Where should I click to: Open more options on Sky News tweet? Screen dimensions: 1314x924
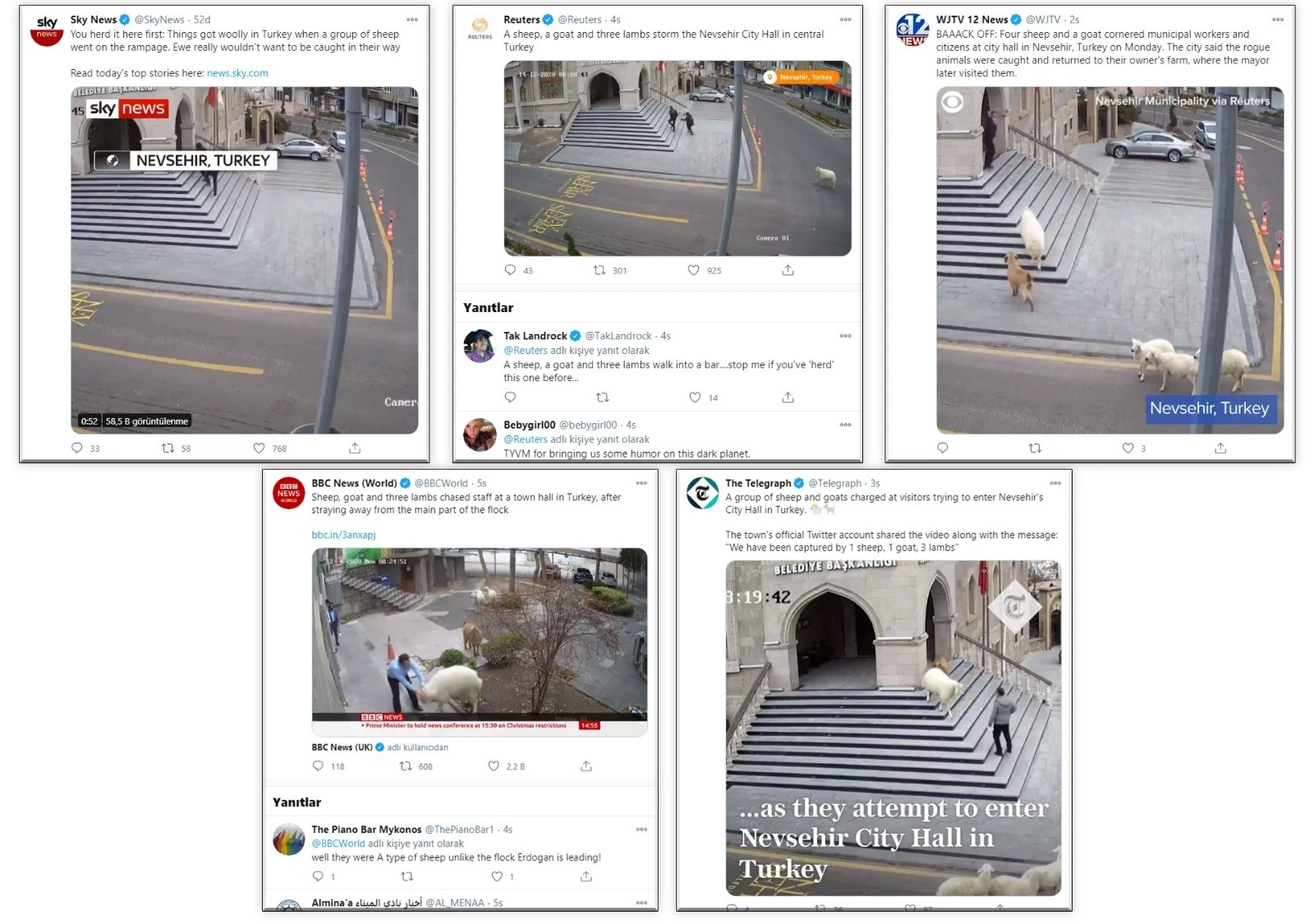pyautogui.click(x=412, y=20)
